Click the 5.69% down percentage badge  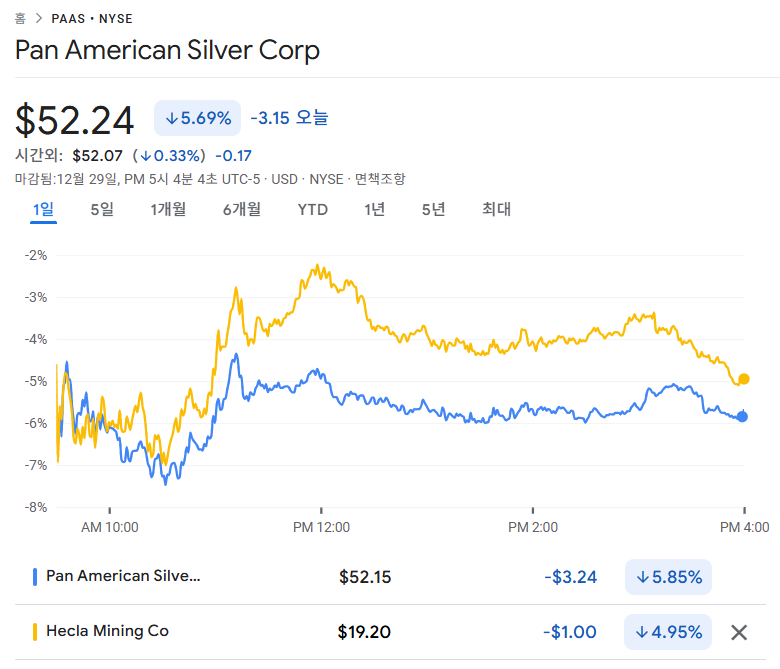197,118
